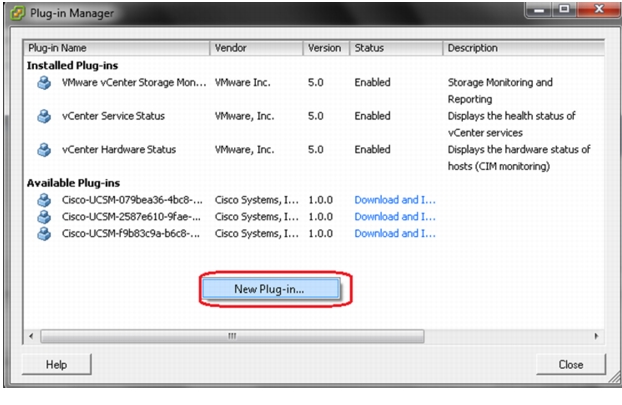Click Enabled status of vCenter Hardware Status
This screenshot has height=405, width=622.
click(372, 150)
